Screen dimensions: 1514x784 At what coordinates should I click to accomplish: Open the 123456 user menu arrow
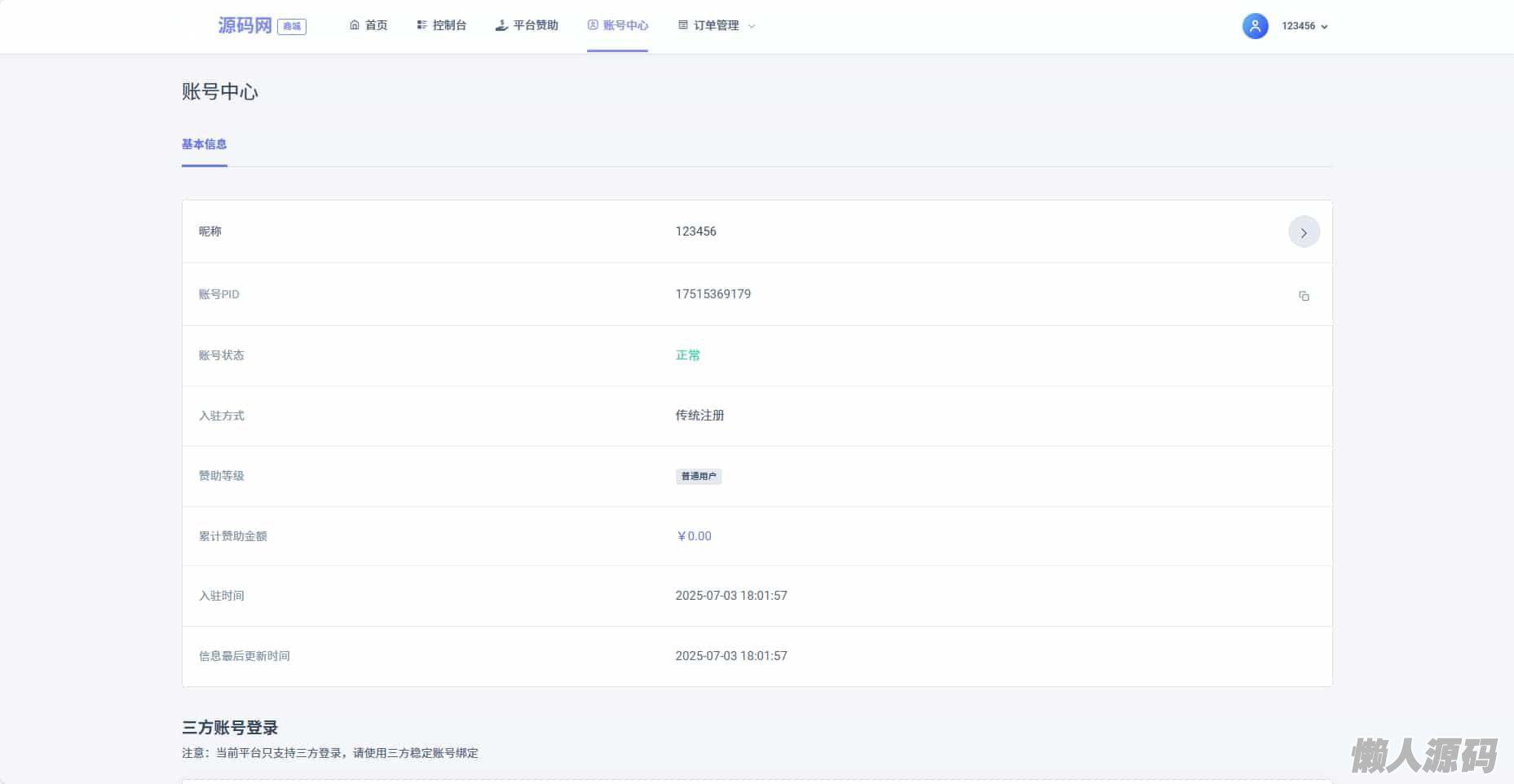coord(1324,27)
